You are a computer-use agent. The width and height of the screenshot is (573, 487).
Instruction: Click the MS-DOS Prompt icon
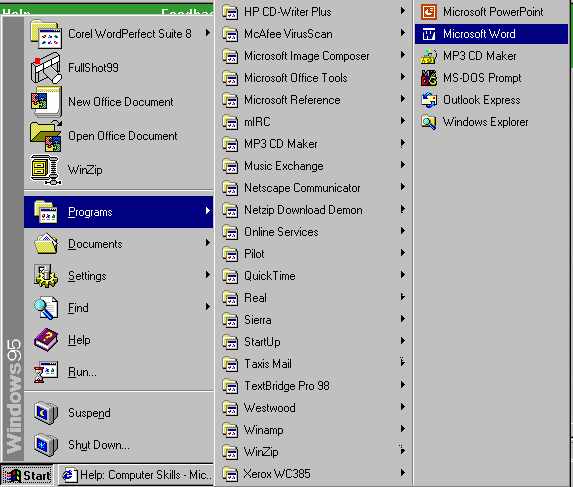point(429,78)
